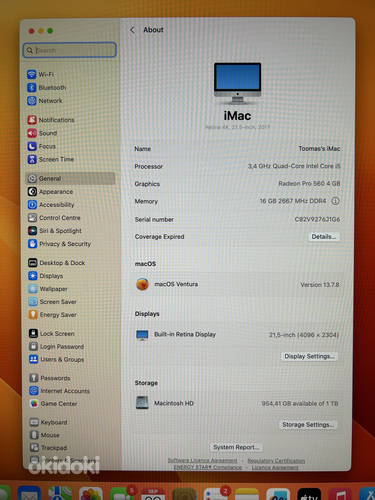Screen dimensions: 375x500
Task: Click Radeon Pro 560 4 GB text
Action: (309, 183)
